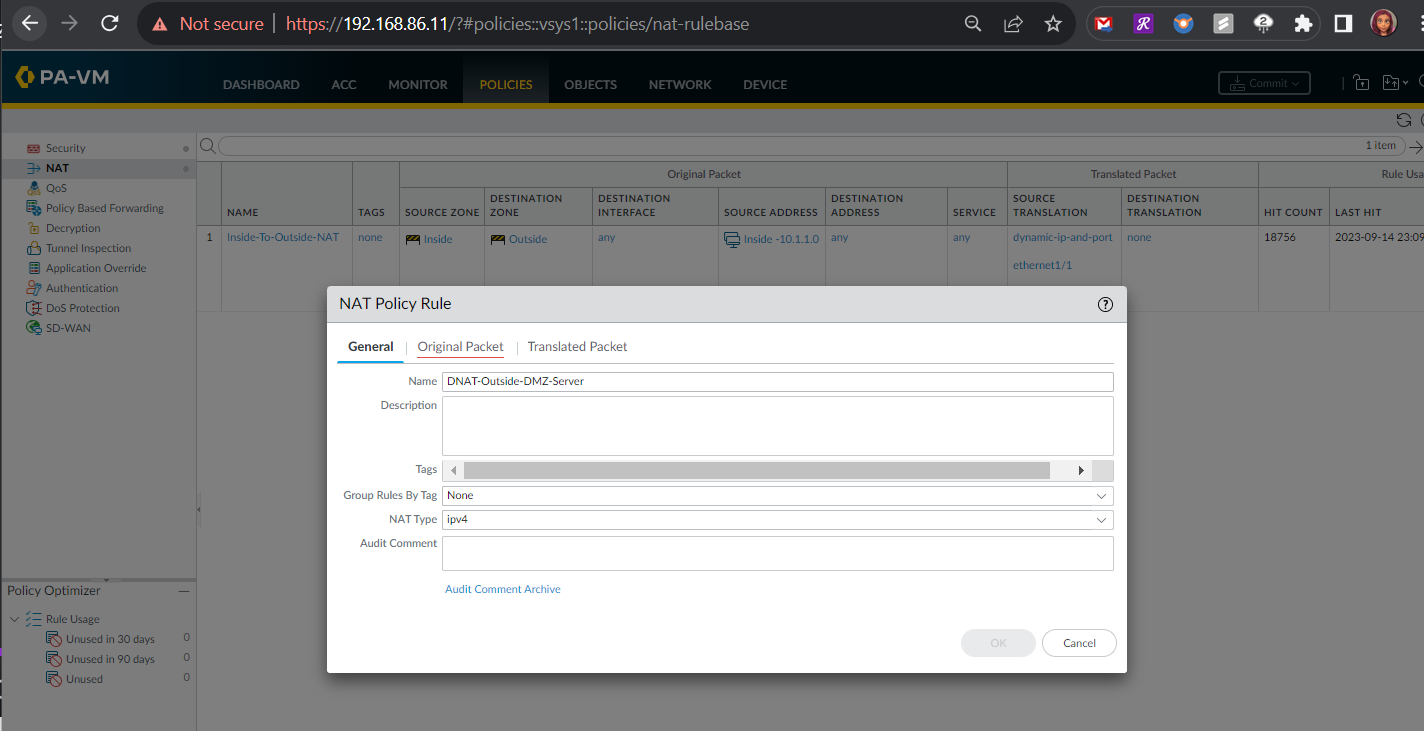Click the Unused in 30 days filter
The image size is (1424, 731).
pos(110,639)
